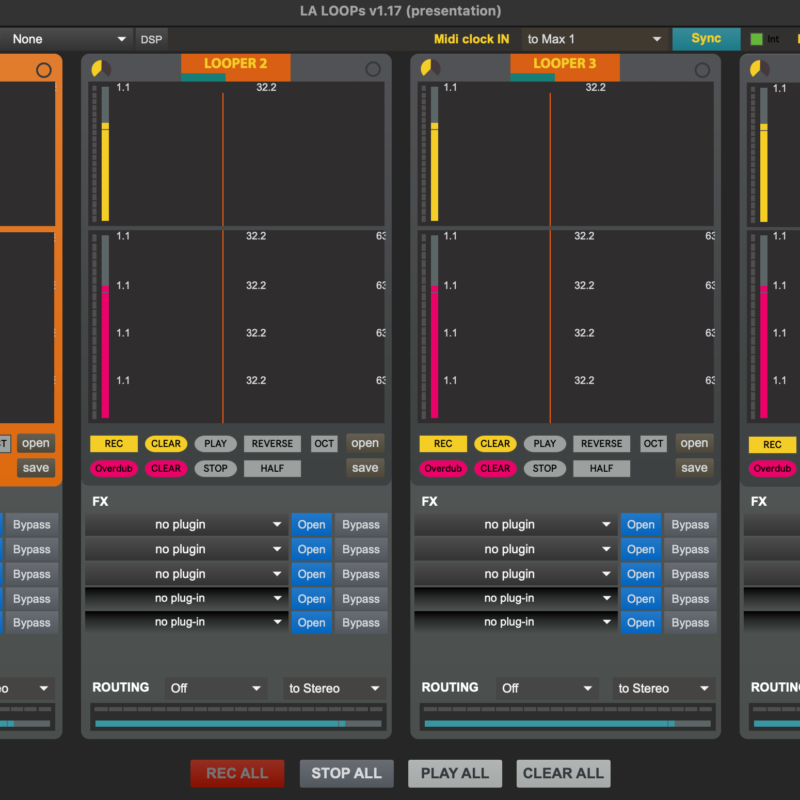This screenshot has width=800, height=800.
Task: Click the circle indicator at Looper 2's top right
Action: [x=373, y=69]
